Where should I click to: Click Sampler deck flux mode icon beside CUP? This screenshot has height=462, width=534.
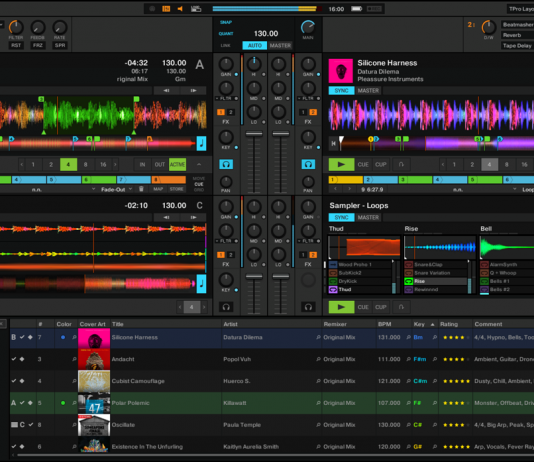point(401,307)
